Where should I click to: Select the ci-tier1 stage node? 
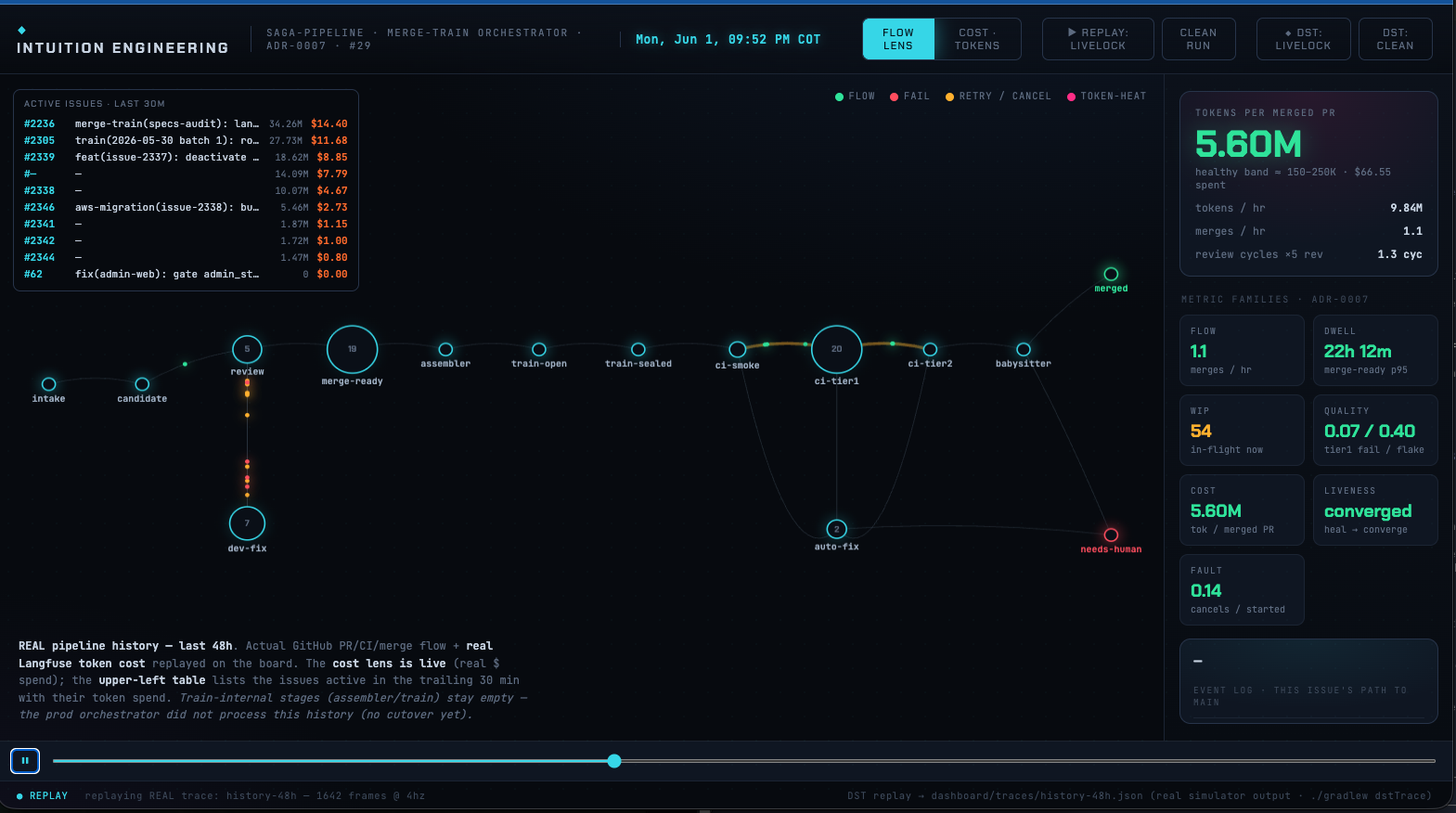coord(837,349)
